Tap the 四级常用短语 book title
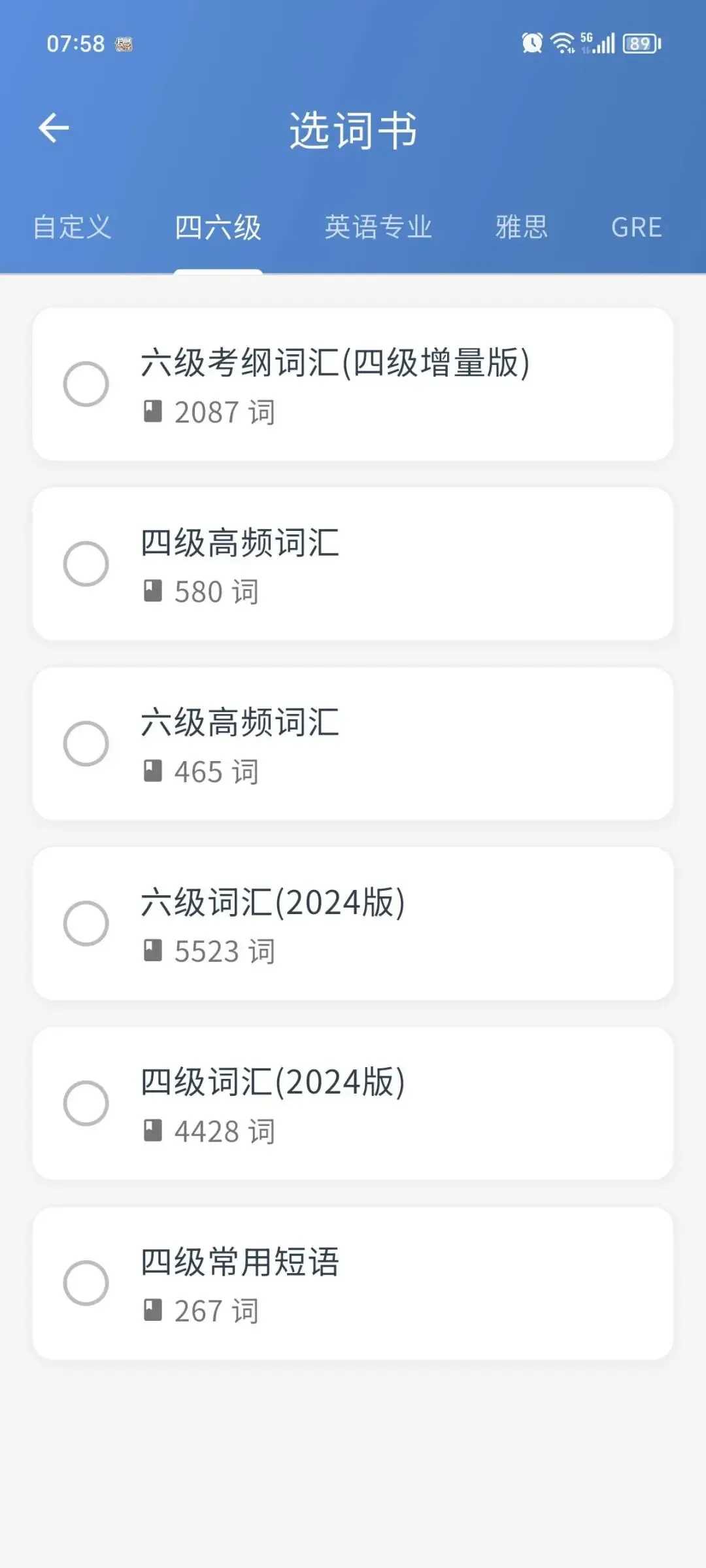The height and width of the screenshot is (1568, 706). pos(240,1262)
